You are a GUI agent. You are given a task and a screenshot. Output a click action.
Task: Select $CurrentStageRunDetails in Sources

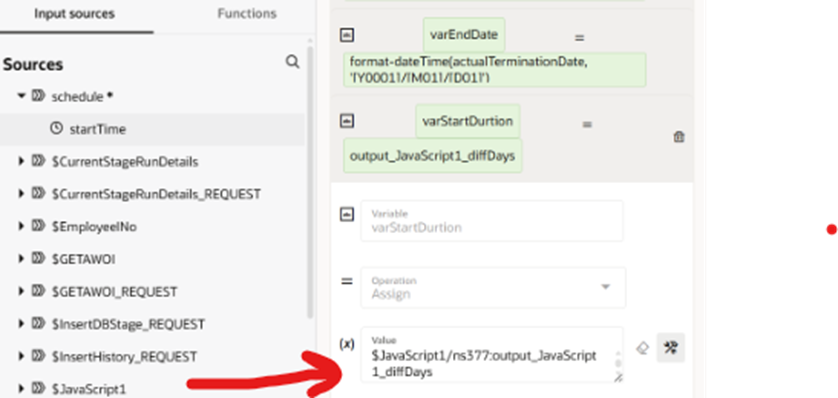(x=125, y=162)
